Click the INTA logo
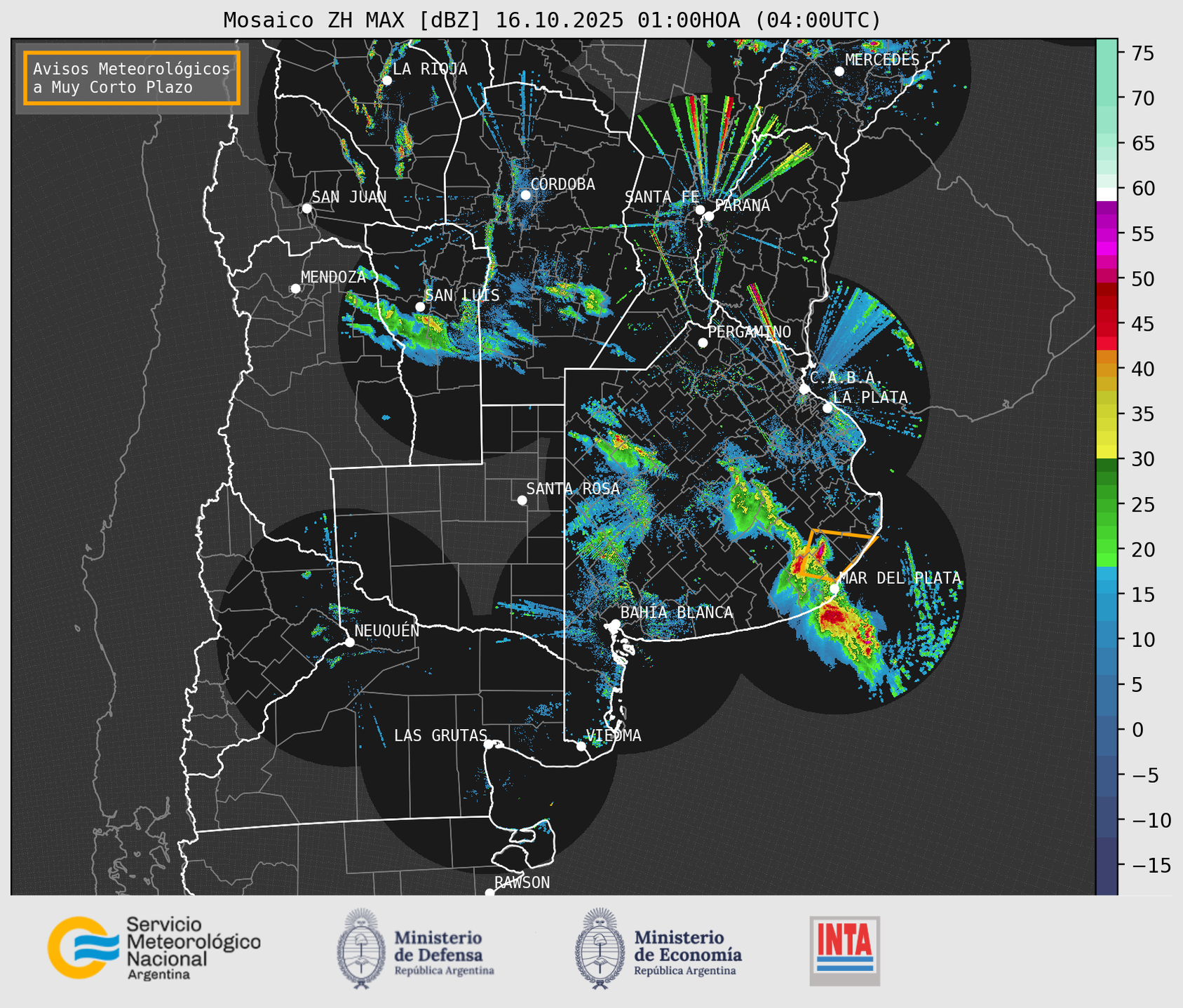Screen dimensions: 1183x1008 coord(844,951)
